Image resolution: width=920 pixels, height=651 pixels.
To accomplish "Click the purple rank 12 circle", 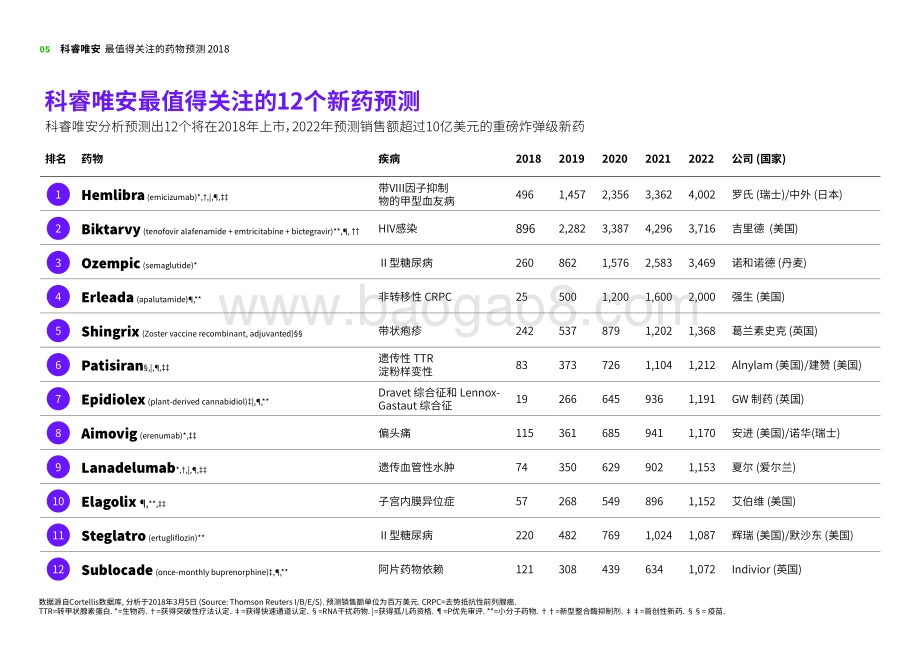I will coord(58,569).
